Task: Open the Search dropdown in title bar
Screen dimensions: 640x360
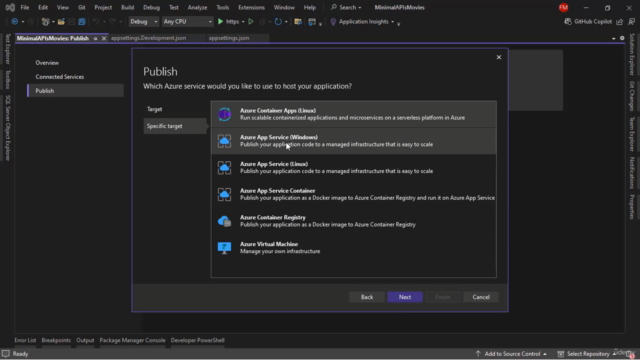Action: (x=346, y=7)
